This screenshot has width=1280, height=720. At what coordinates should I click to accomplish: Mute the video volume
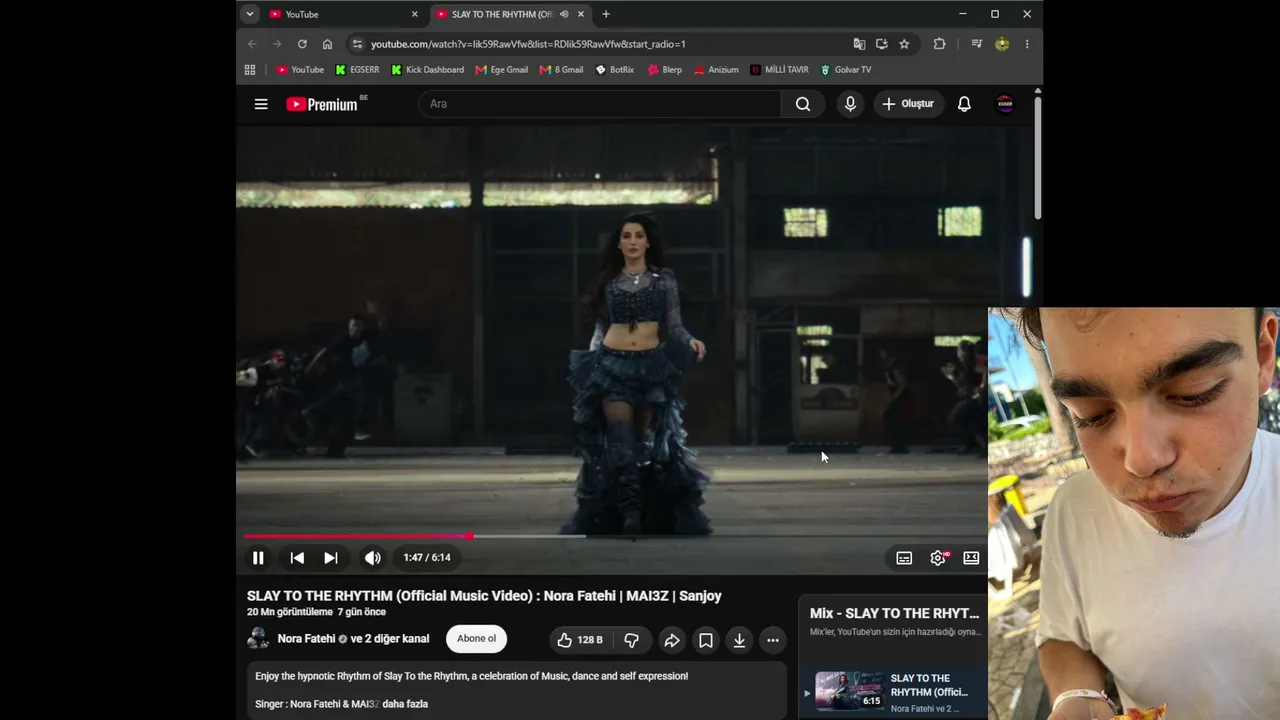pyautogui.click(x=372, y=558)
